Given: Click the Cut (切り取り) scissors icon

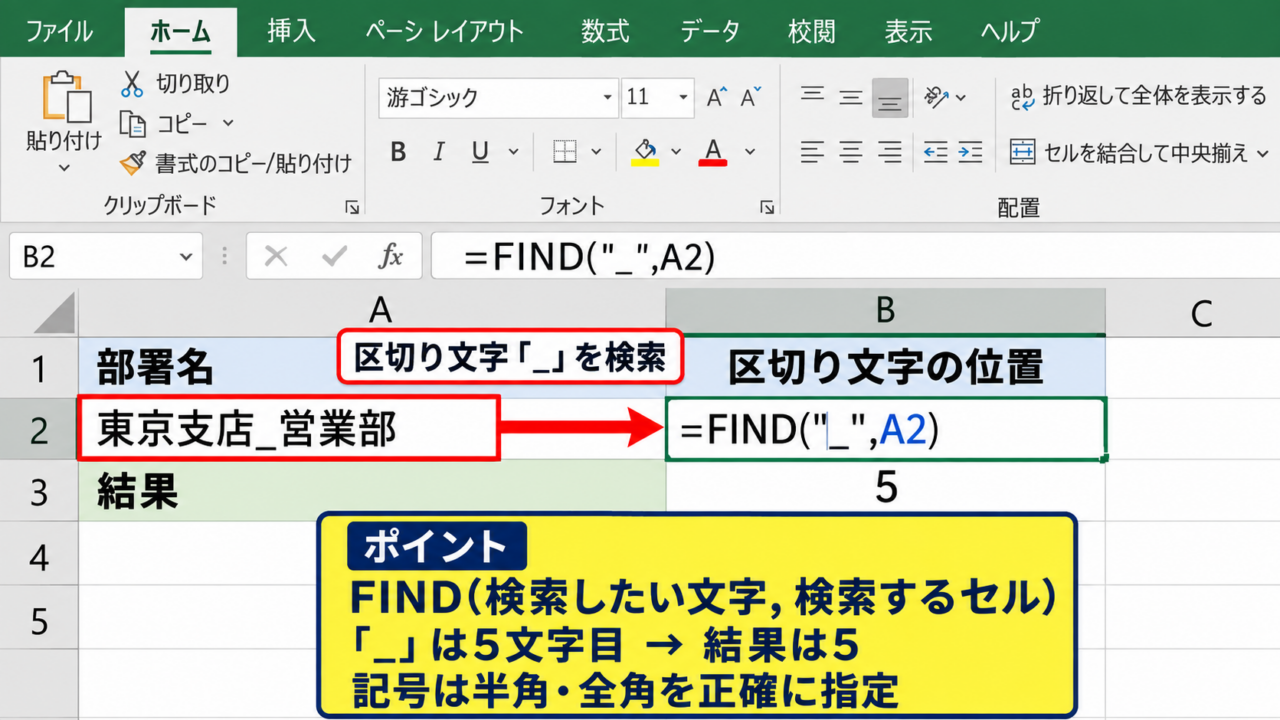Looking at the screenshot, I should tap(132, 83).
